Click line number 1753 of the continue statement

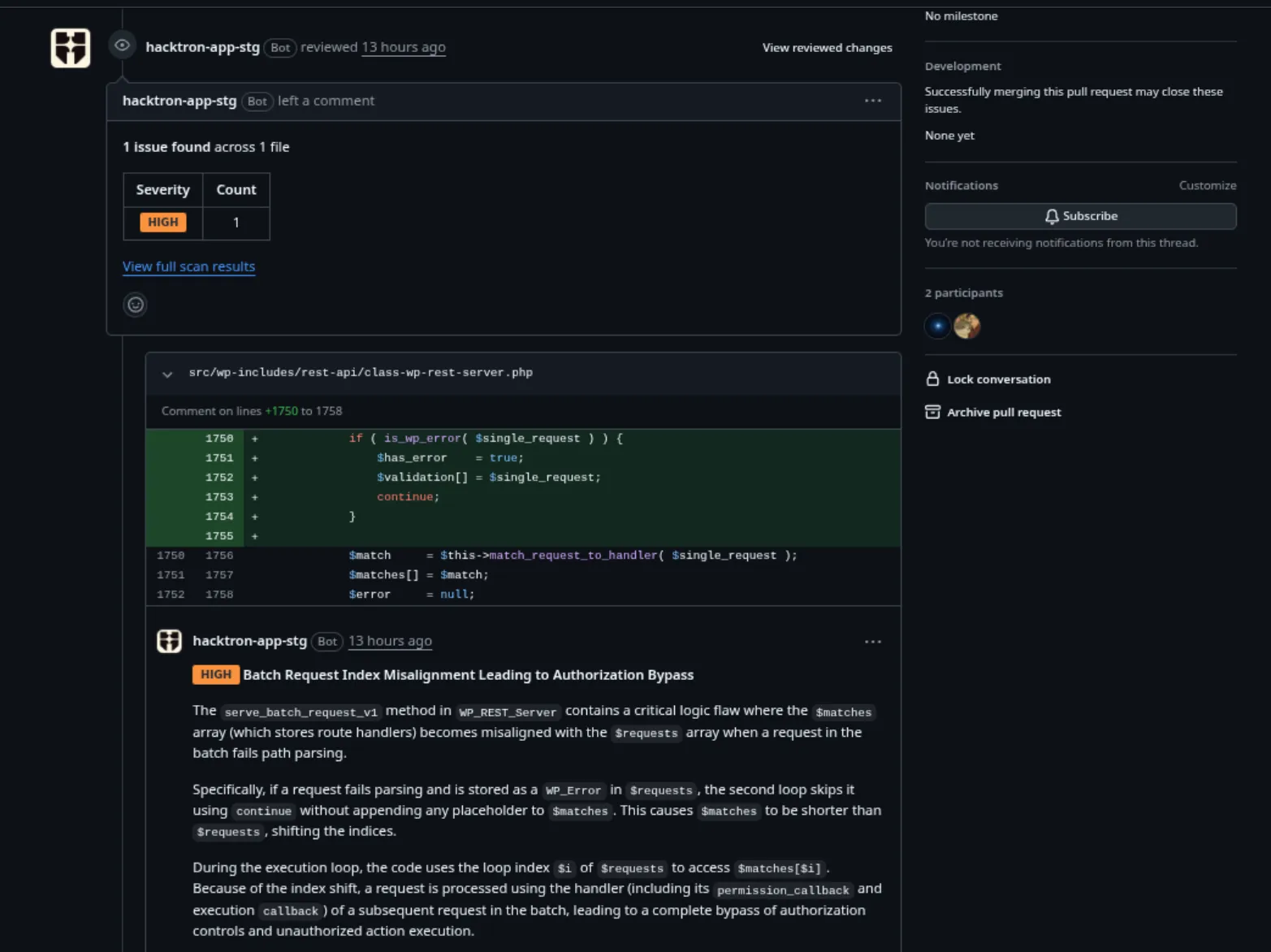click(219, 497)
